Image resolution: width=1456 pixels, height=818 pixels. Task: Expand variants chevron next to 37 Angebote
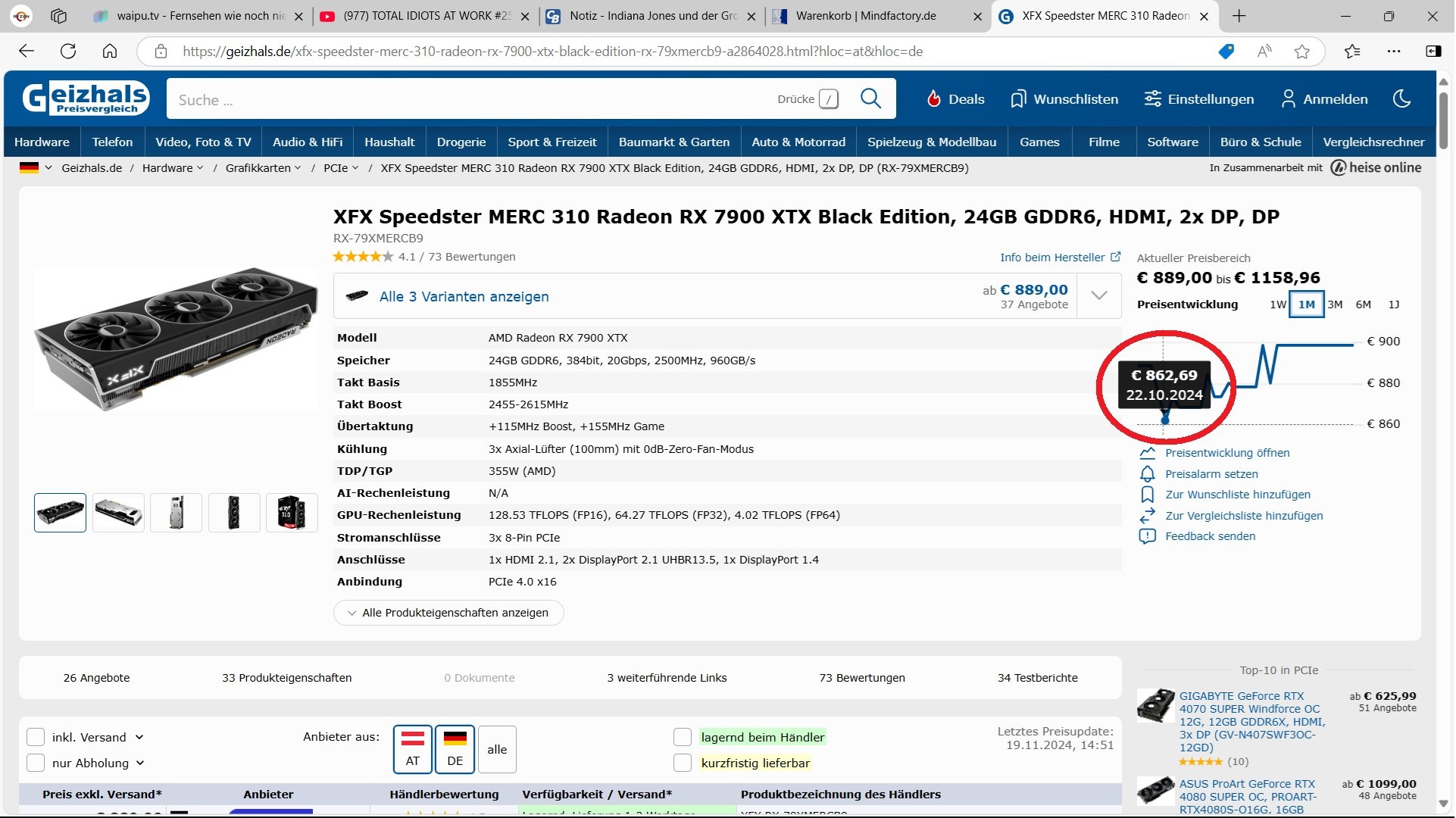click(x=1098, y=296)
